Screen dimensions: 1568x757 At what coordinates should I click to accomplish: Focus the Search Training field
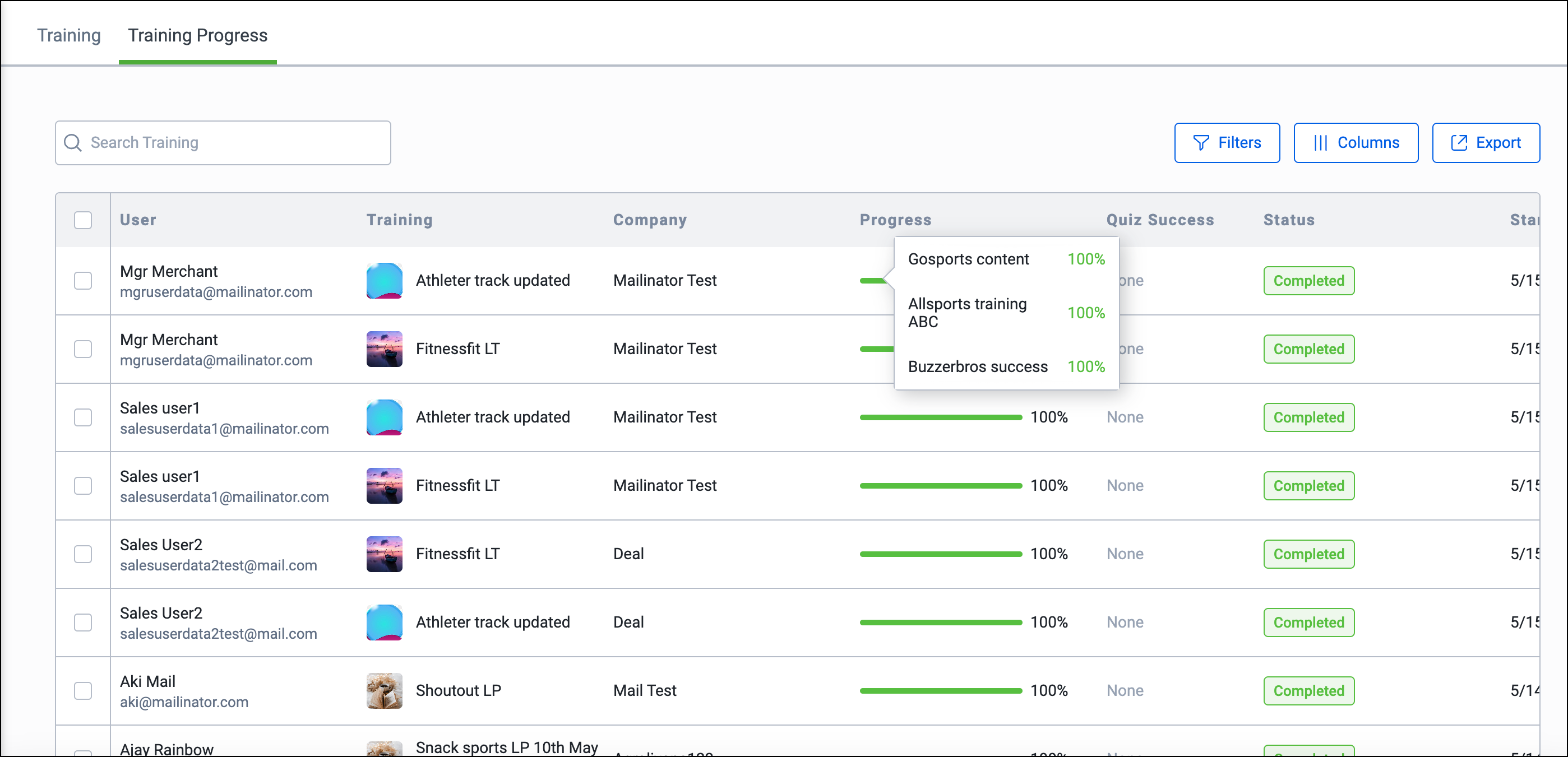(x=223, y=142)
